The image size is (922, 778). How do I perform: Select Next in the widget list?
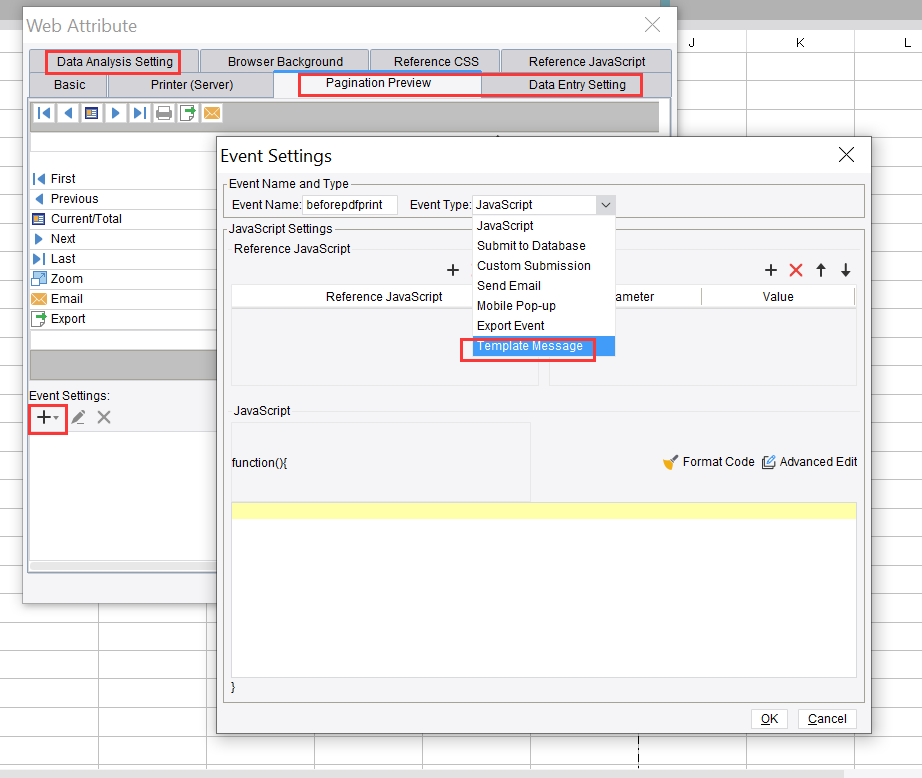123,239
